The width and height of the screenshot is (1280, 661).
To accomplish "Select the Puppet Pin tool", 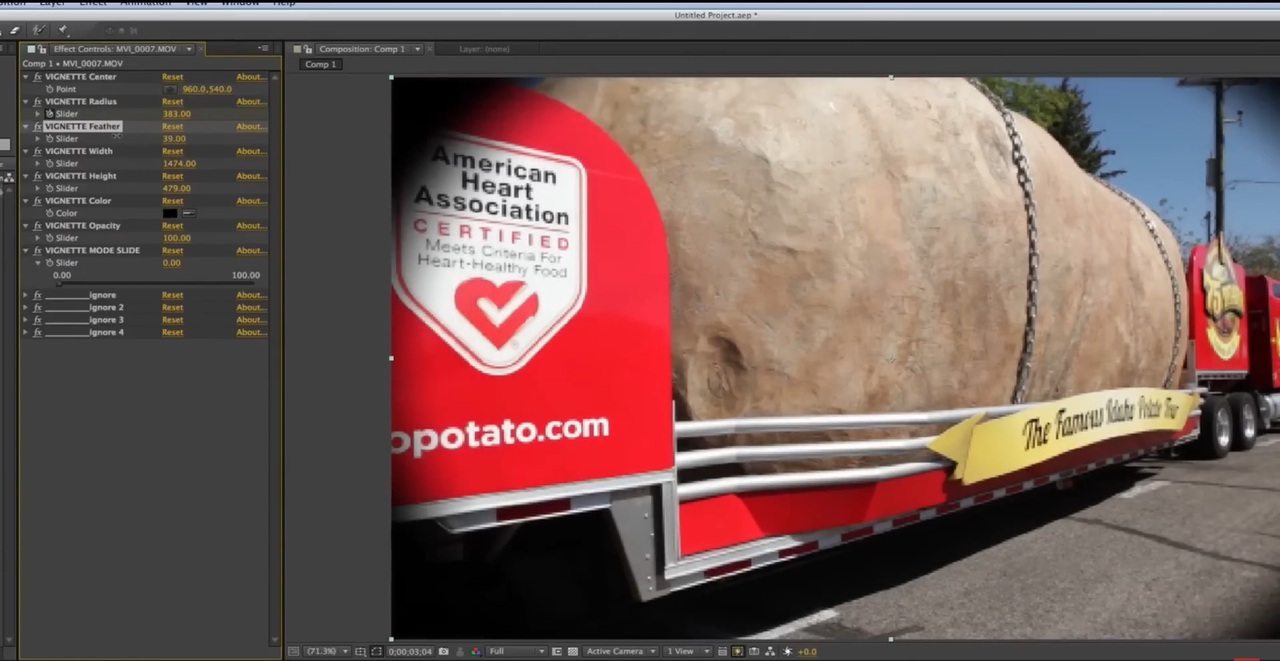I will (x=62, y=31).
